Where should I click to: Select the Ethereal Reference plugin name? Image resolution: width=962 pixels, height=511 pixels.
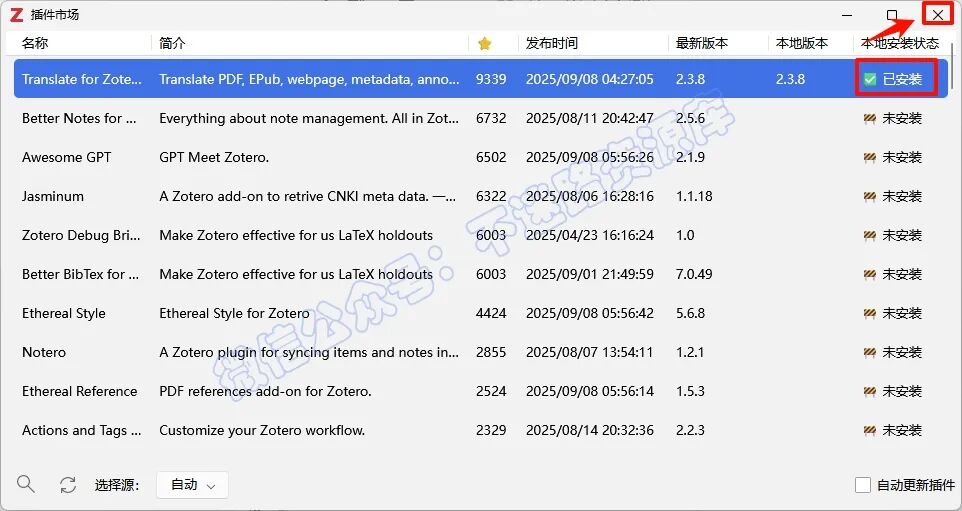click(x=80, y=391)
